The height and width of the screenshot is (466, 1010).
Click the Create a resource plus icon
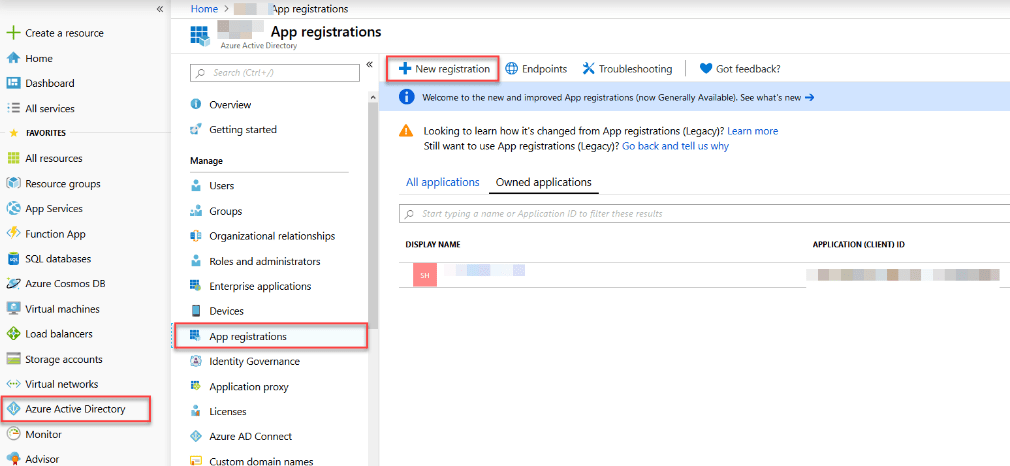tap(13, 33)
